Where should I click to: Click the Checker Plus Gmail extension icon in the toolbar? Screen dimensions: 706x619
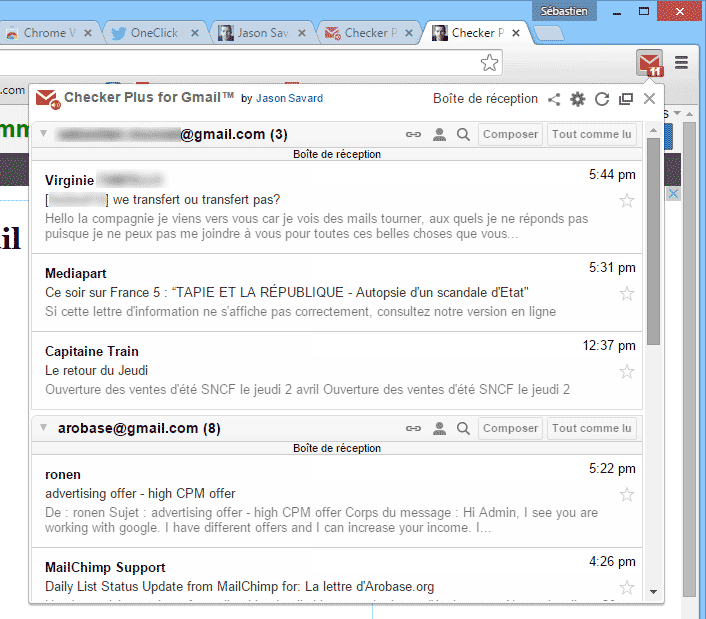(649, 63)
